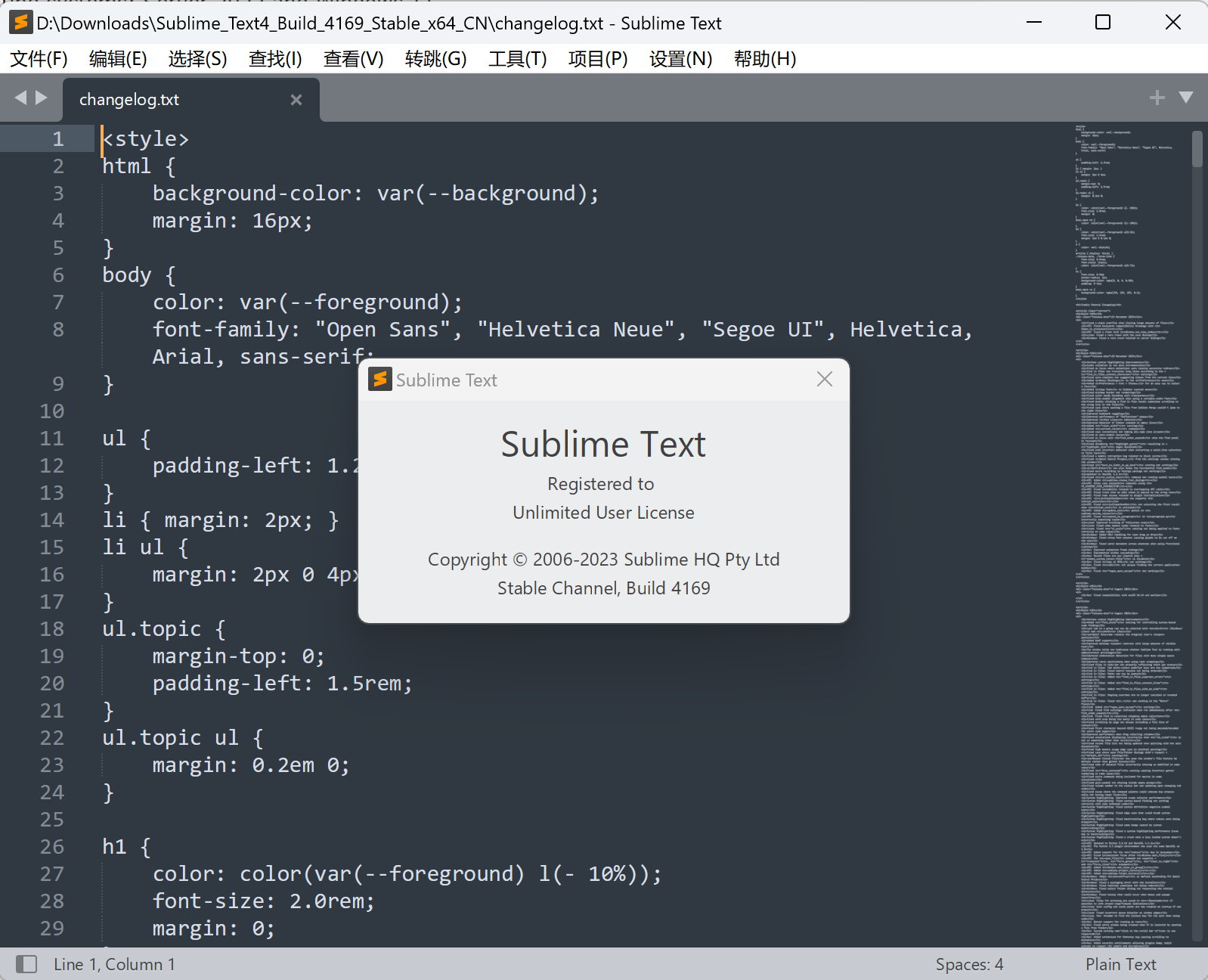Click the Line 1, Column 1 status

click(x=114, y=964)
